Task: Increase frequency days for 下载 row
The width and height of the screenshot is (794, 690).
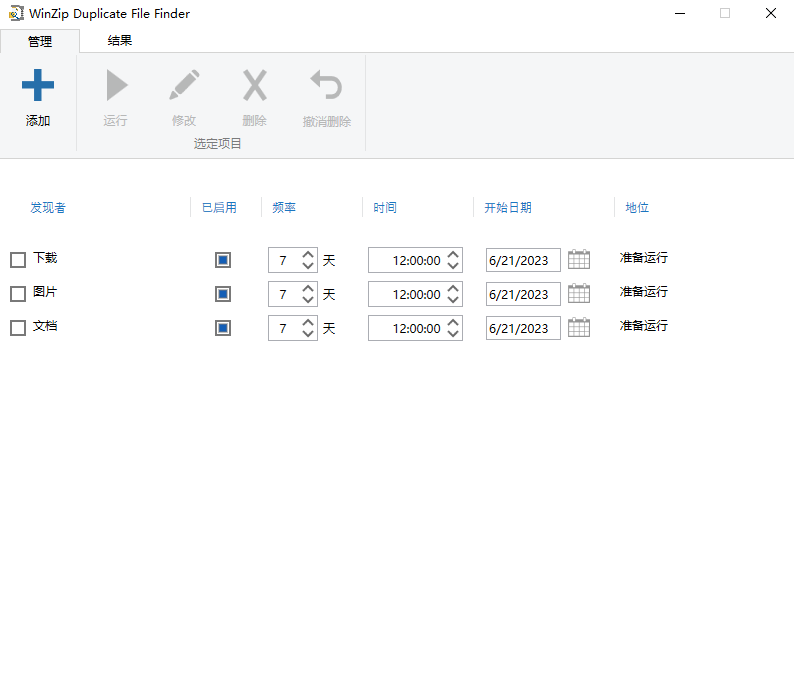Action: click(308, 254)
